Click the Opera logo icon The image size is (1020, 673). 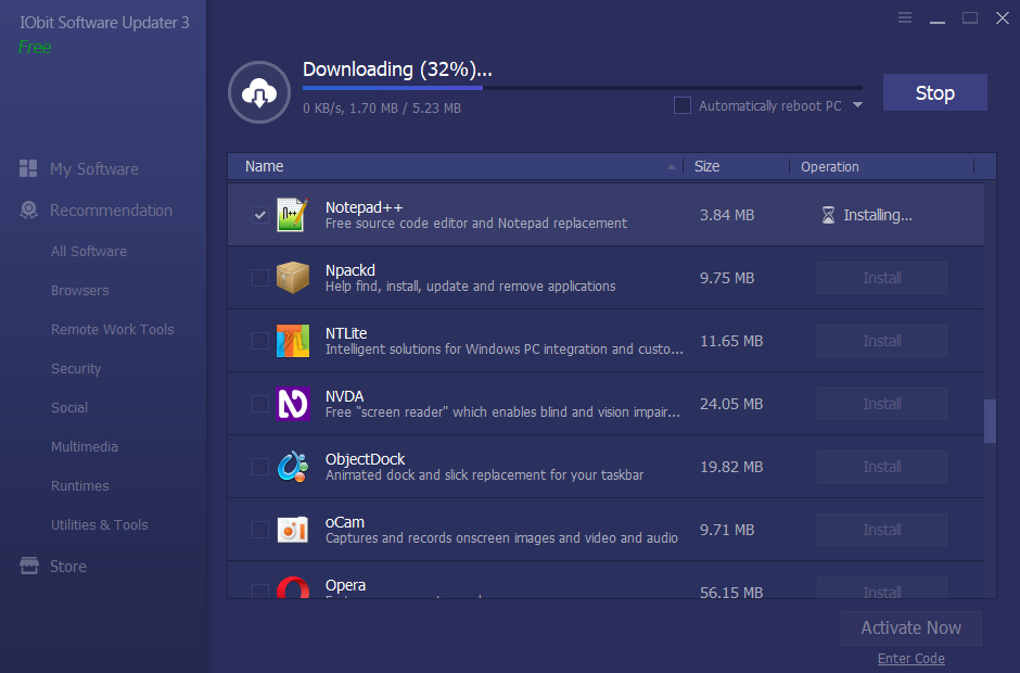click(293, 587)
